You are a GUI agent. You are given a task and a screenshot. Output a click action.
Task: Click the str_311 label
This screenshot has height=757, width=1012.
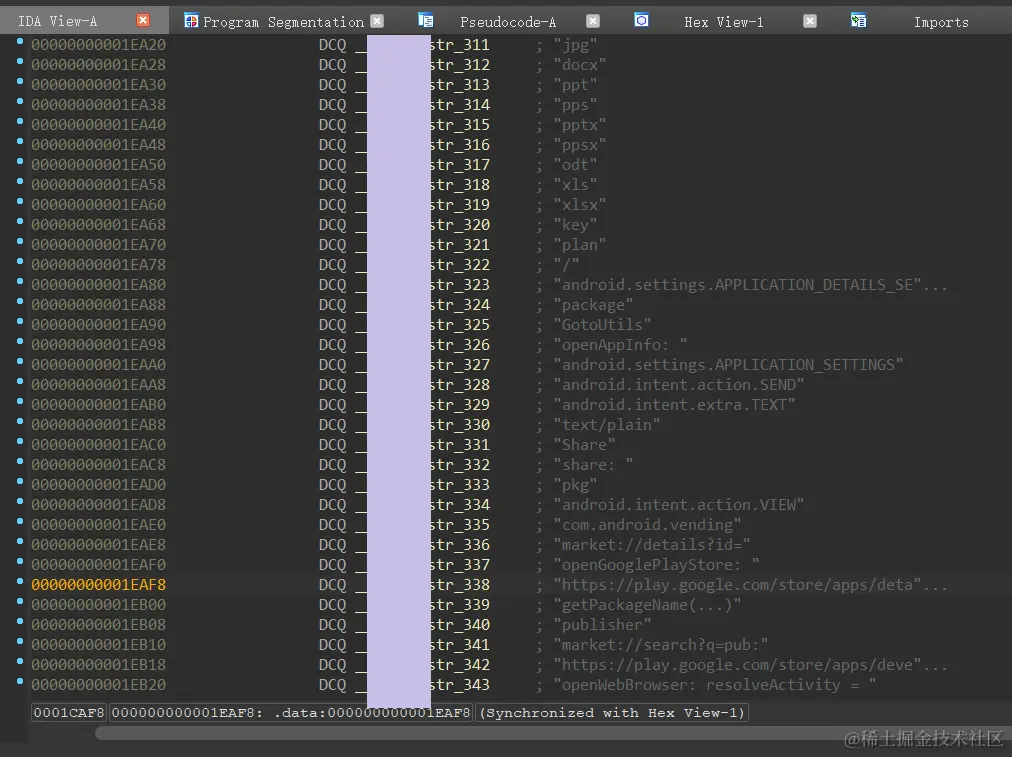[460, 45]
